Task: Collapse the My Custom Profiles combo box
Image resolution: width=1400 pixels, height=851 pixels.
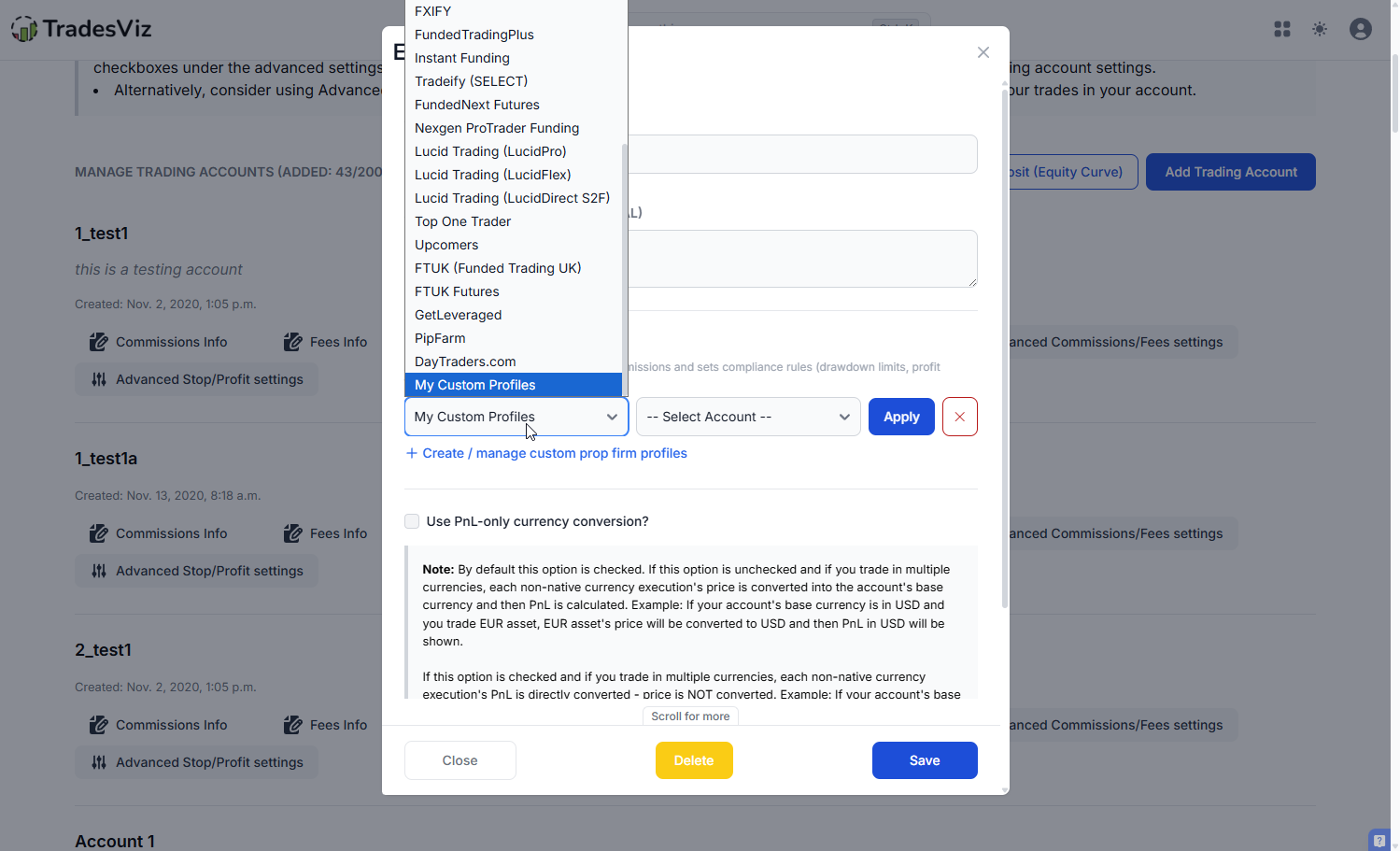Action: click(516, 417)
